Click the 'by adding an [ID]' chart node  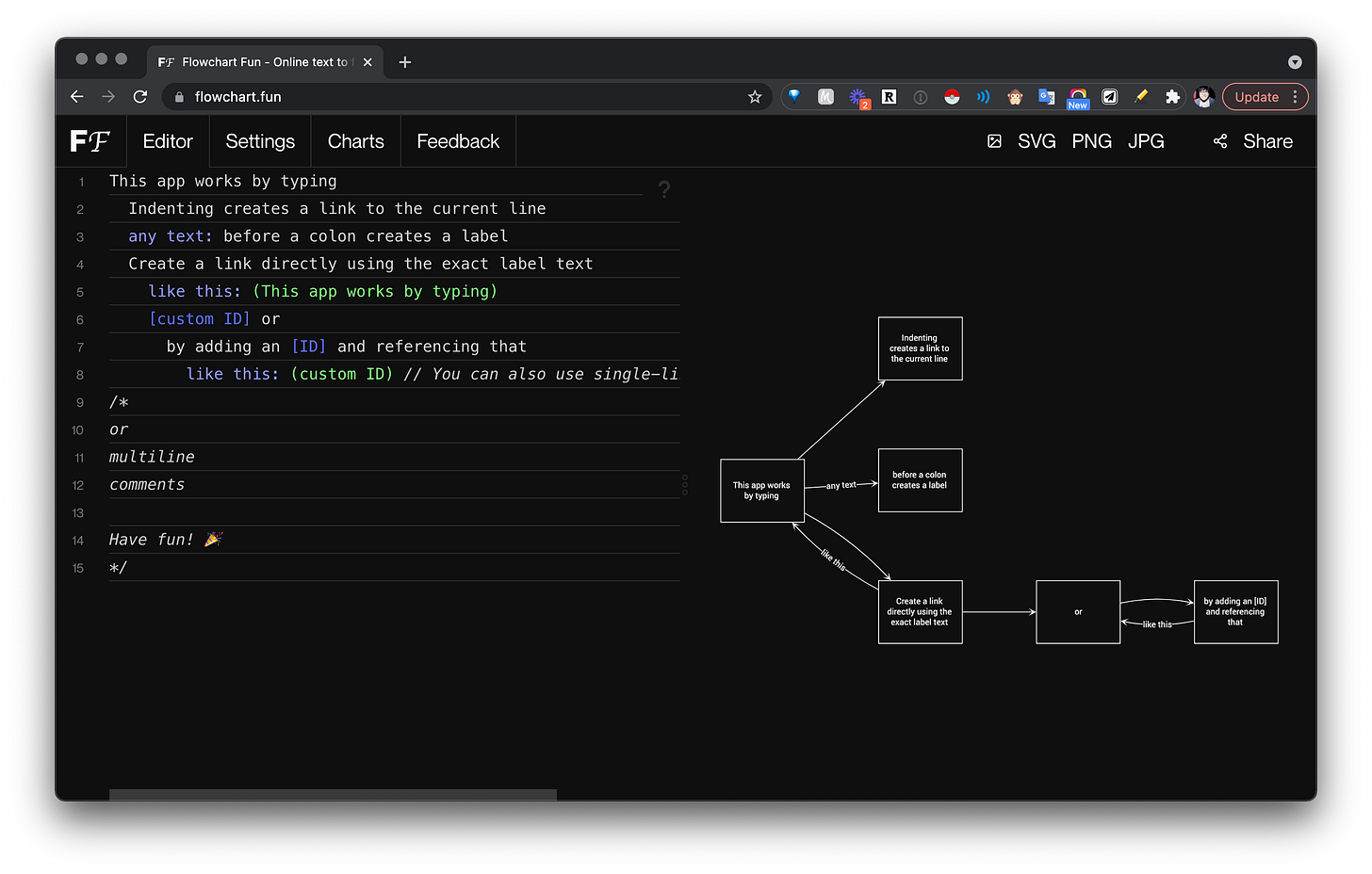(1235, 612)
